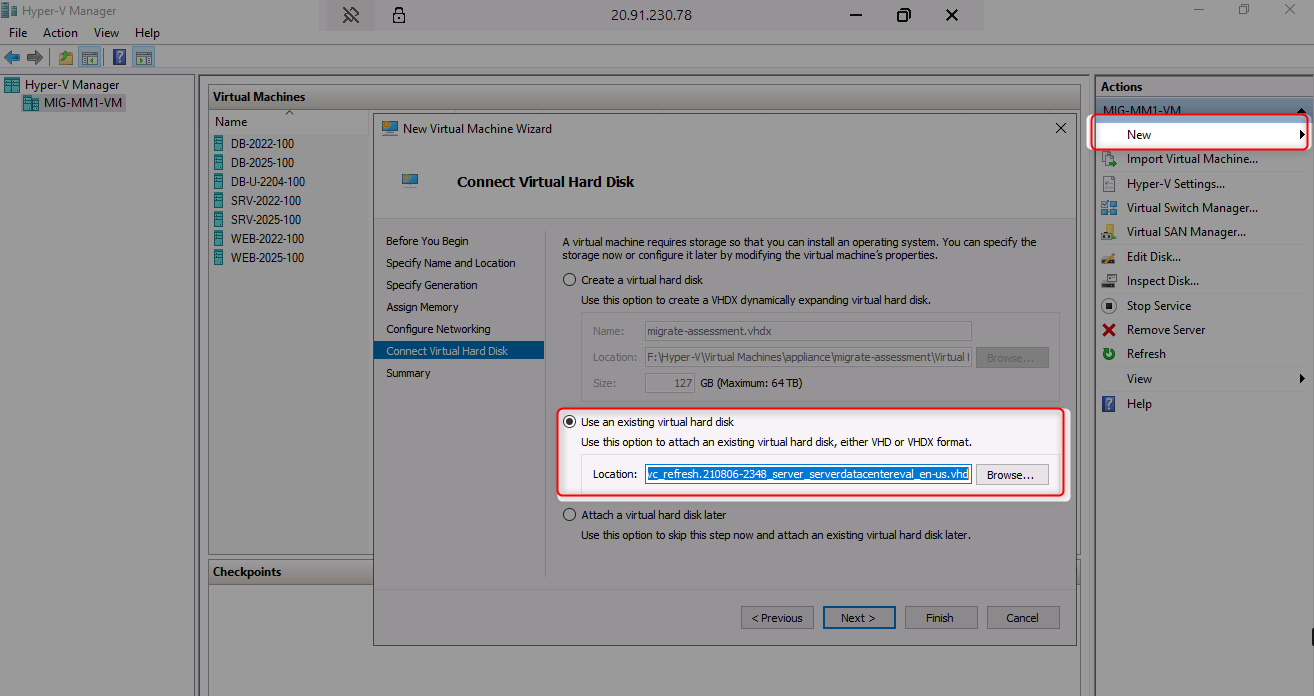Screen dimensions: 1314x696
Task: Go to Summary wizard step
Action: tap(408, 373)
